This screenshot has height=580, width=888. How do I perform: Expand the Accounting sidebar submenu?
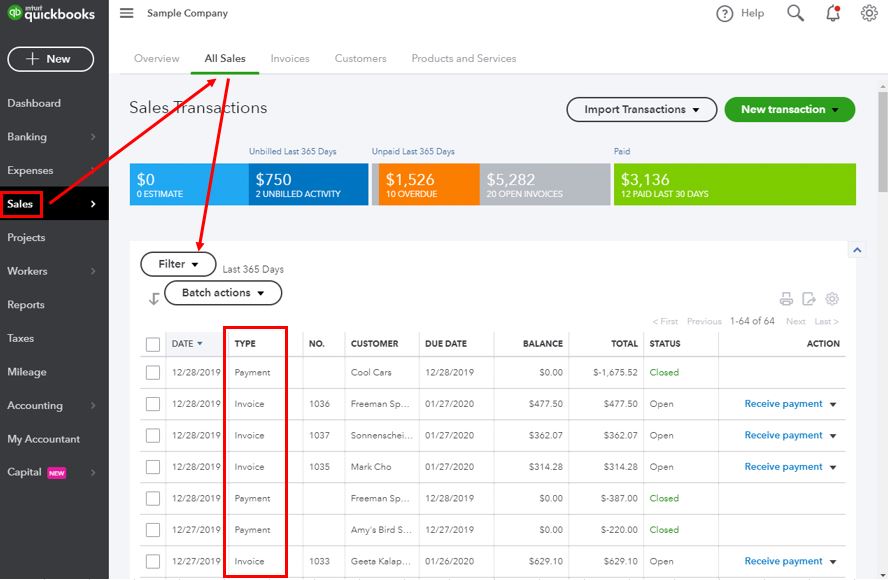point(93,406)
